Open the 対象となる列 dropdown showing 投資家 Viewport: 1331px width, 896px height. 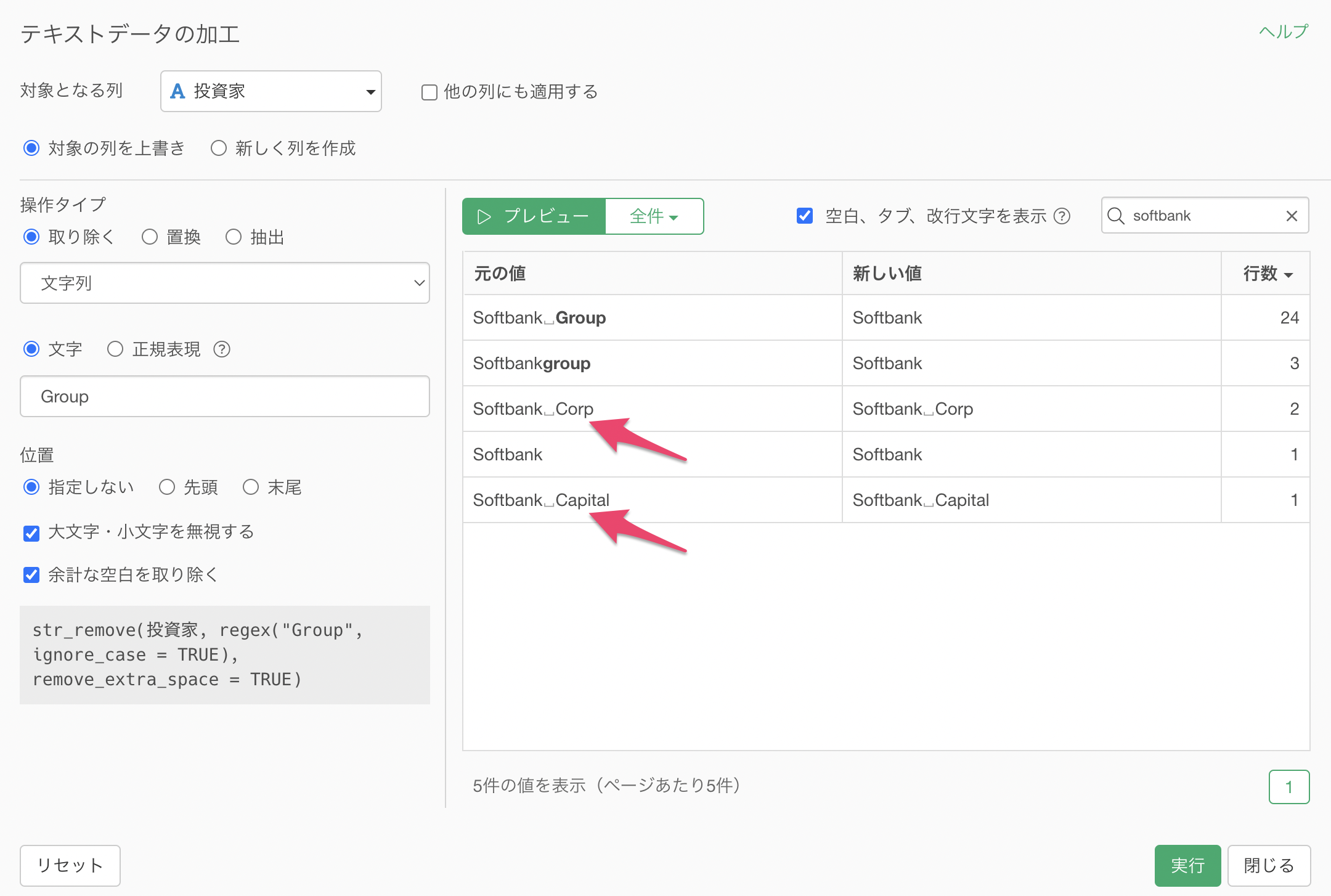pyautogui.click(x=271, y=91)
